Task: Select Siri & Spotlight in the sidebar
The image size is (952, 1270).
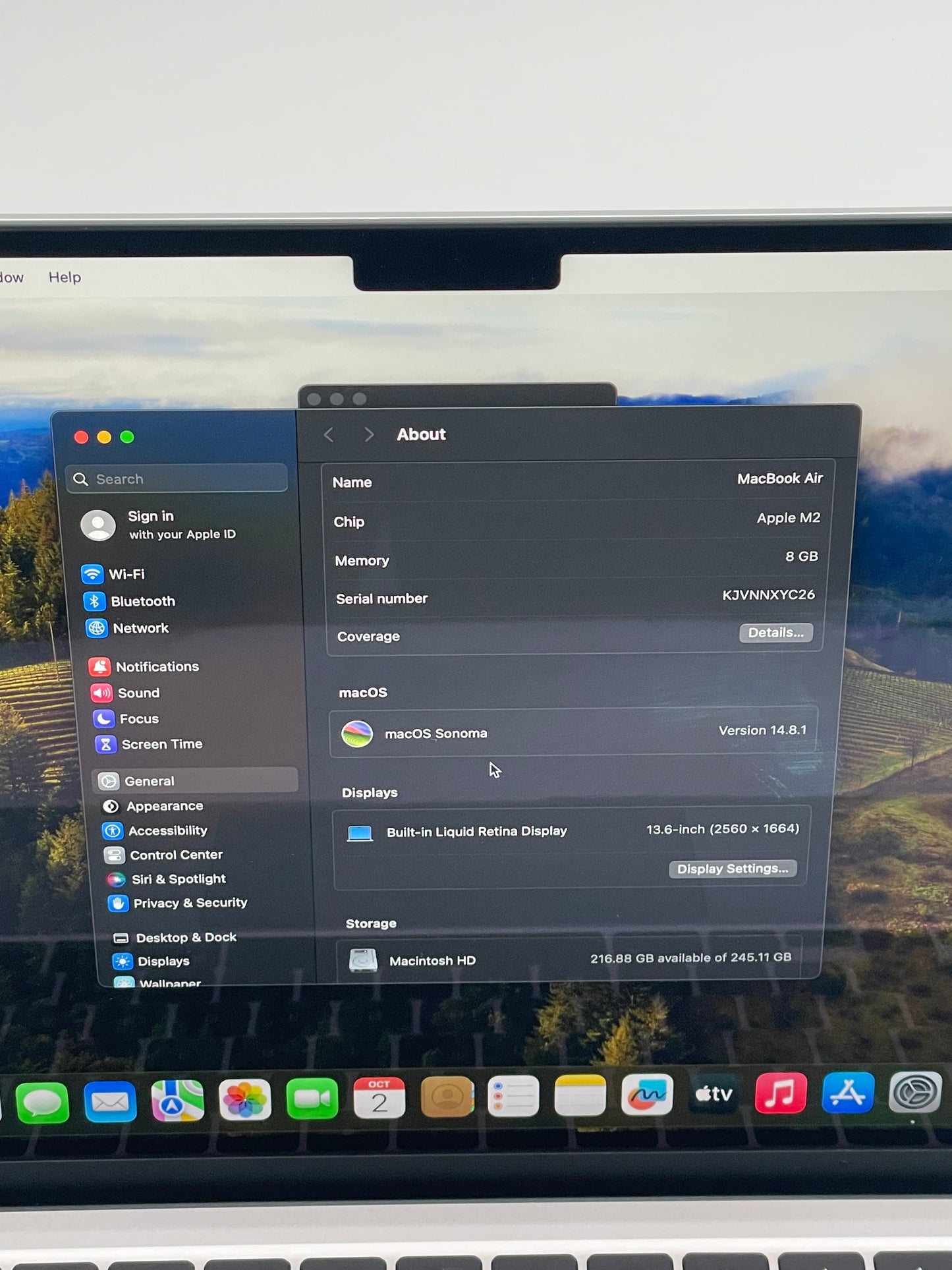Action: [x=166, y=879]
